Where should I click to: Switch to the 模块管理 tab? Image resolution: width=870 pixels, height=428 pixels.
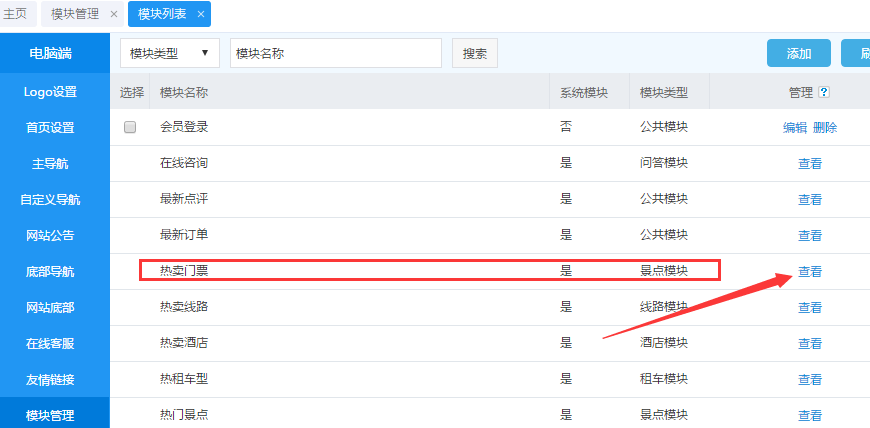tap(77, 14)
